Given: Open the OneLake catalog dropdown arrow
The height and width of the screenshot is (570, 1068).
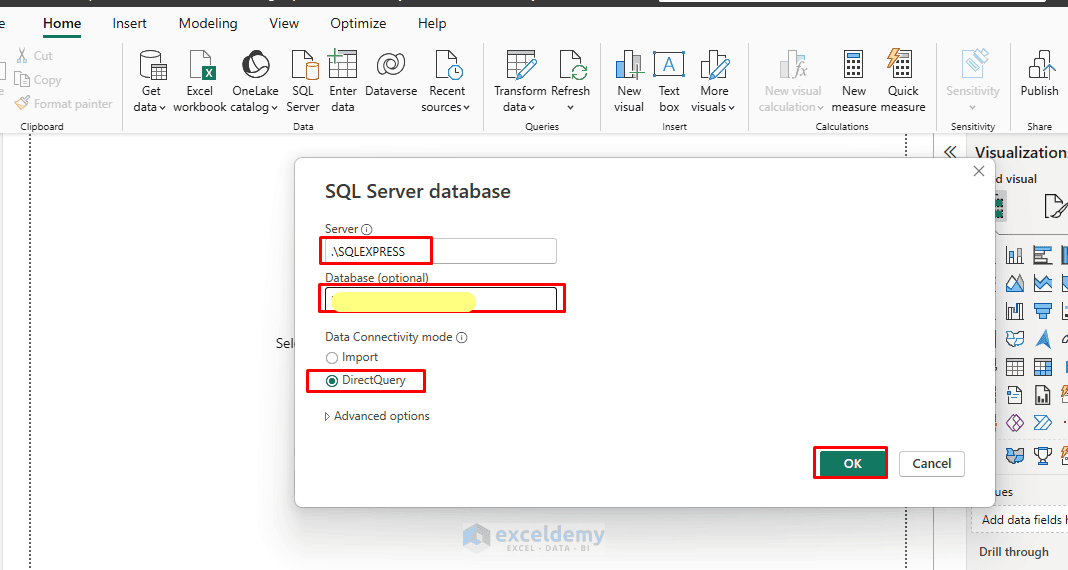Looking at the screenshot, I should [x=274, y=108].
